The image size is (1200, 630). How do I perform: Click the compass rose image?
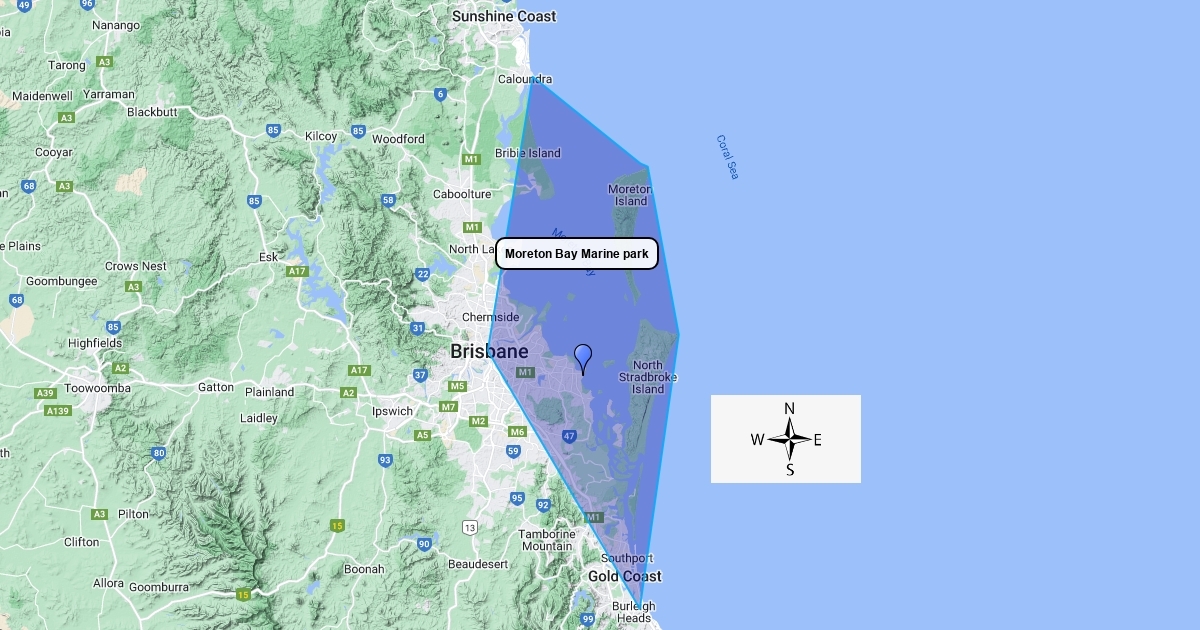(786, 439)
